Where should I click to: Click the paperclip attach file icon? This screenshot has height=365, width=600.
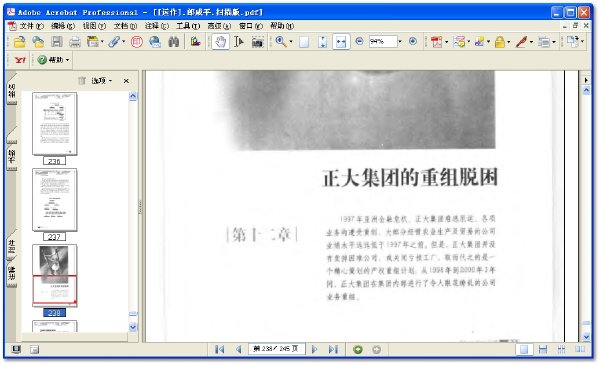tap(114, 42)
